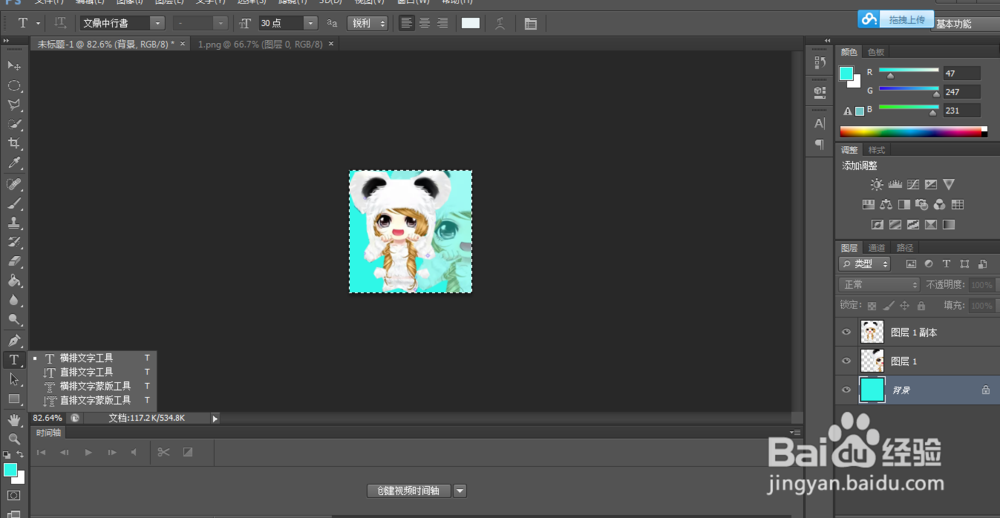Open tool preset picker arrow beside T
This screenshot has height=518, width=1000.
38,24
